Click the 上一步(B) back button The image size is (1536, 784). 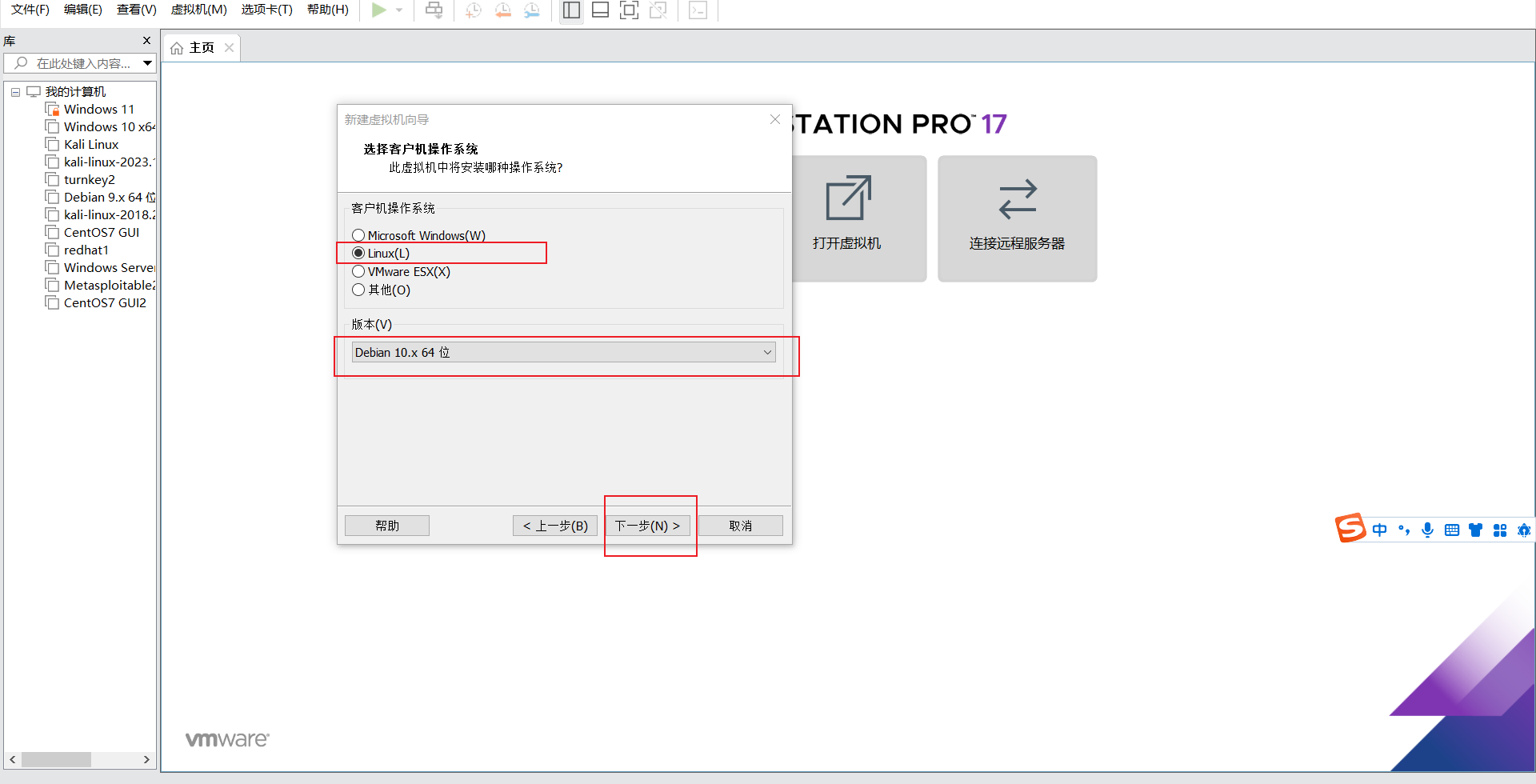[555, 526]
